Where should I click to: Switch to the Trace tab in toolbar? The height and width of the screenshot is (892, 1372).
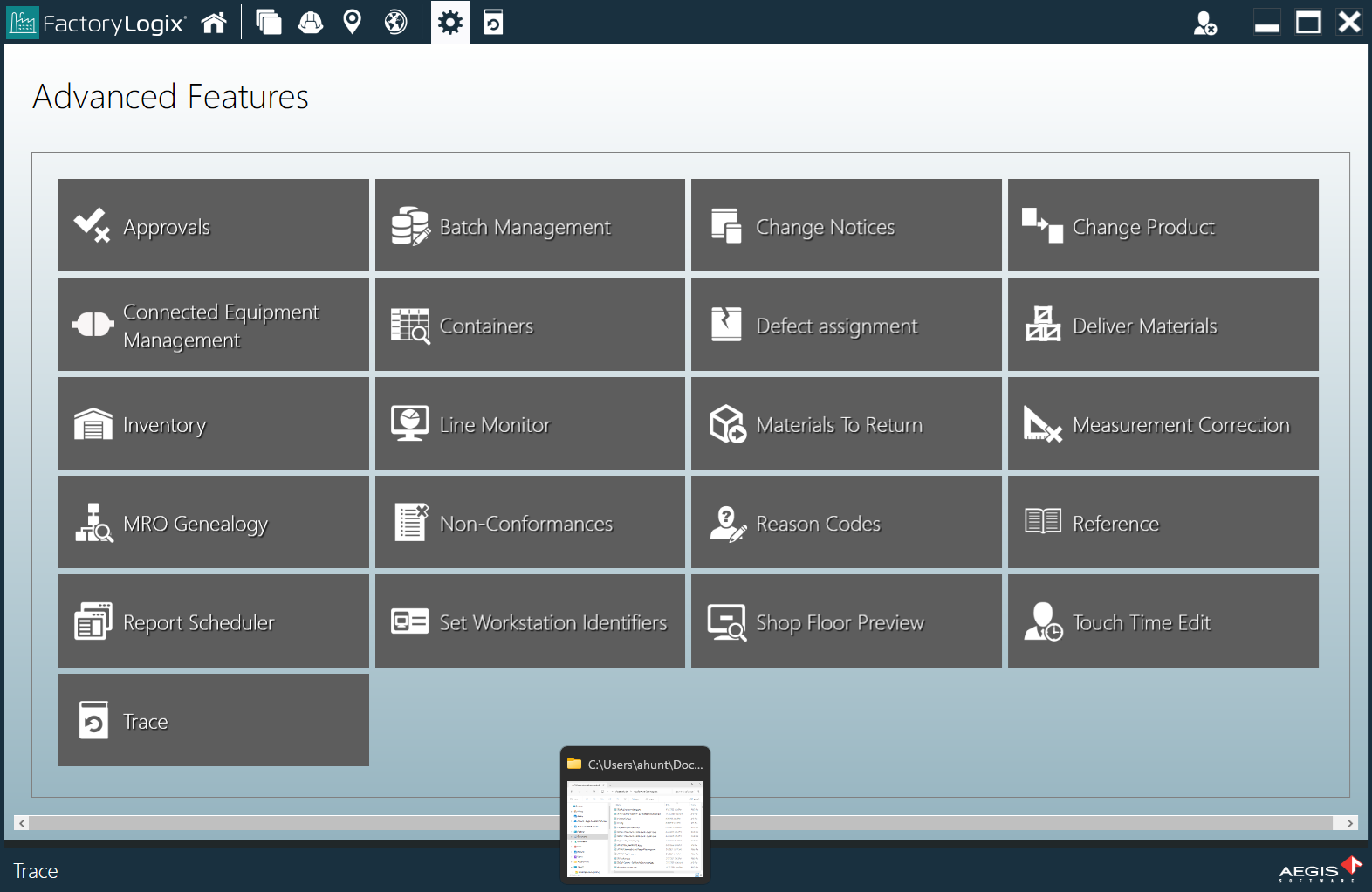point(493,22)
